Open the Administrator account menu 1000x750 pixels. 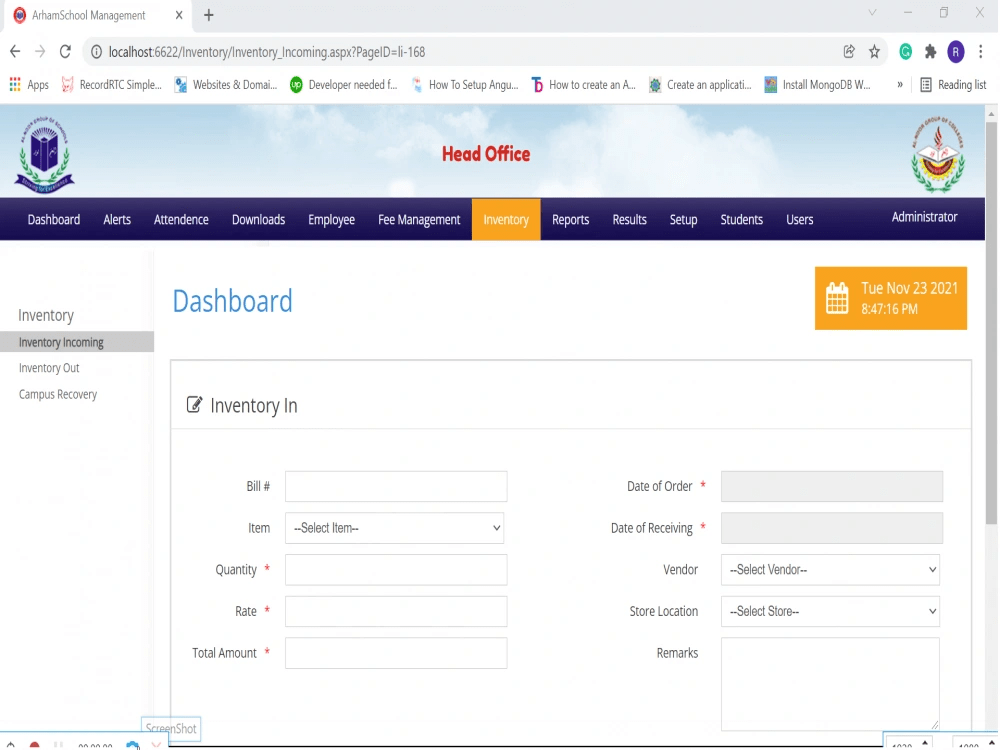point(924,217)
